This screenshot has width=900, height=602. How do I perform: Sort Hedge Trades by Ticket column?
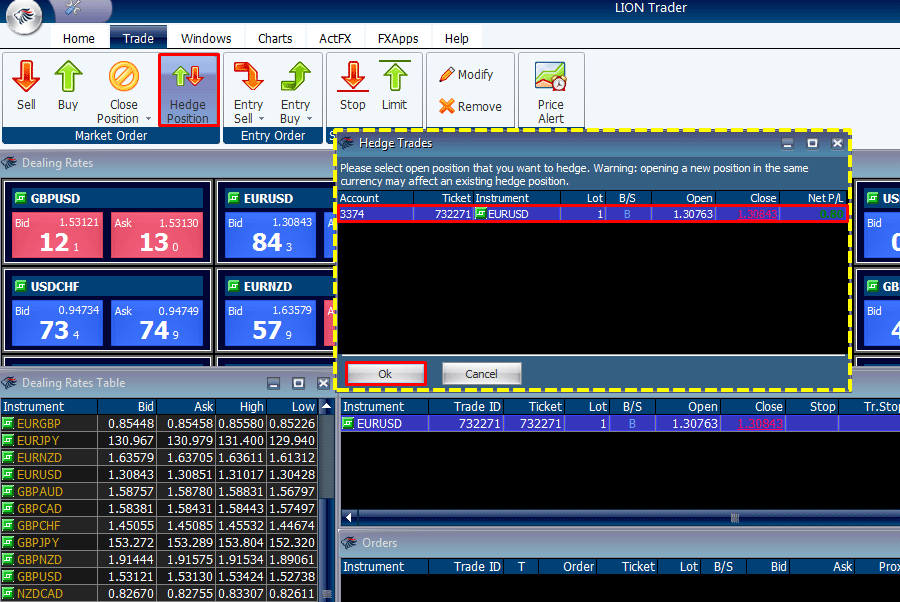coord(443,198)
